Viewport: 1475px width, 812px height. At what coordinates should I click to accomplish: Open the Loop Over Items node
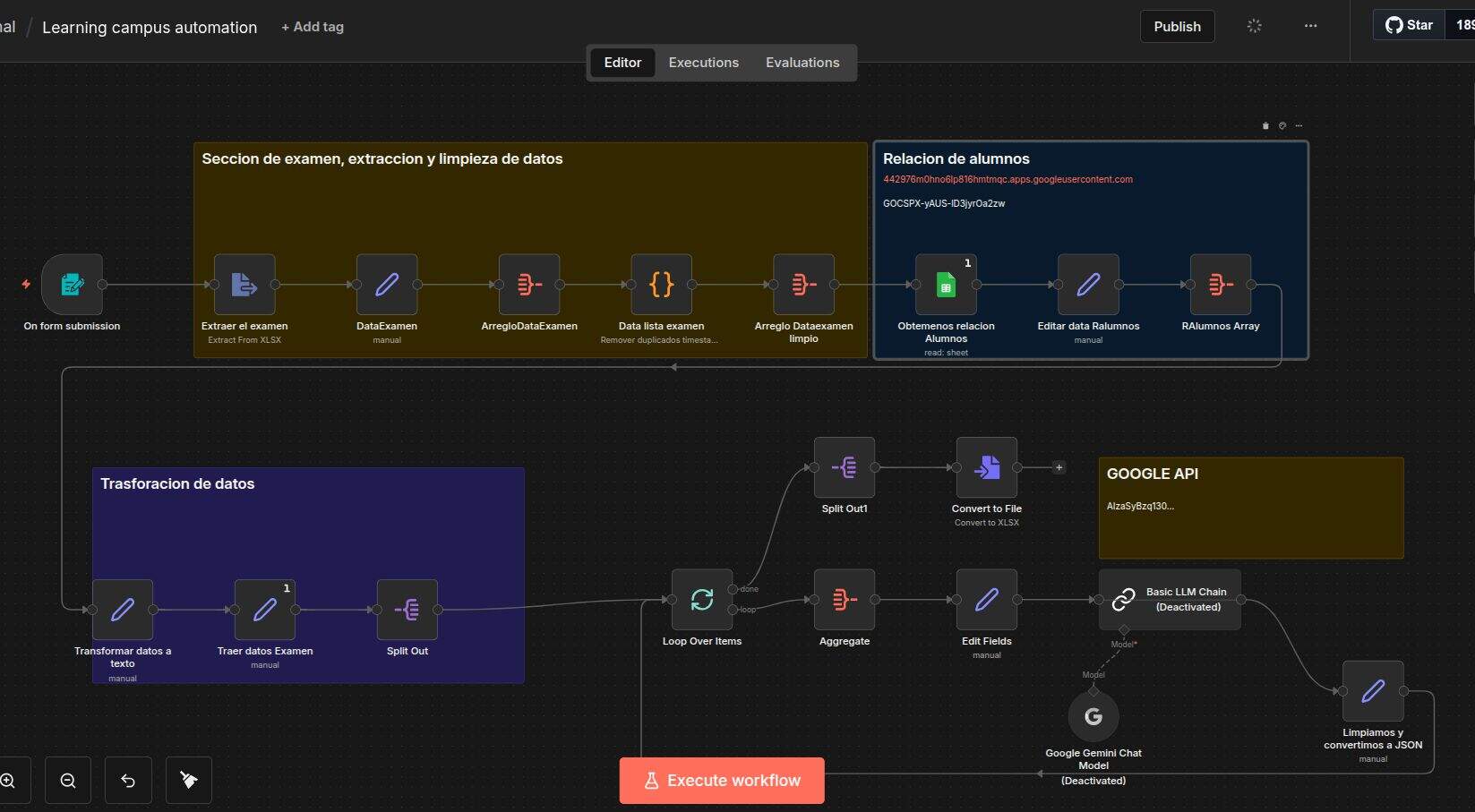click(x=702, y=600)
